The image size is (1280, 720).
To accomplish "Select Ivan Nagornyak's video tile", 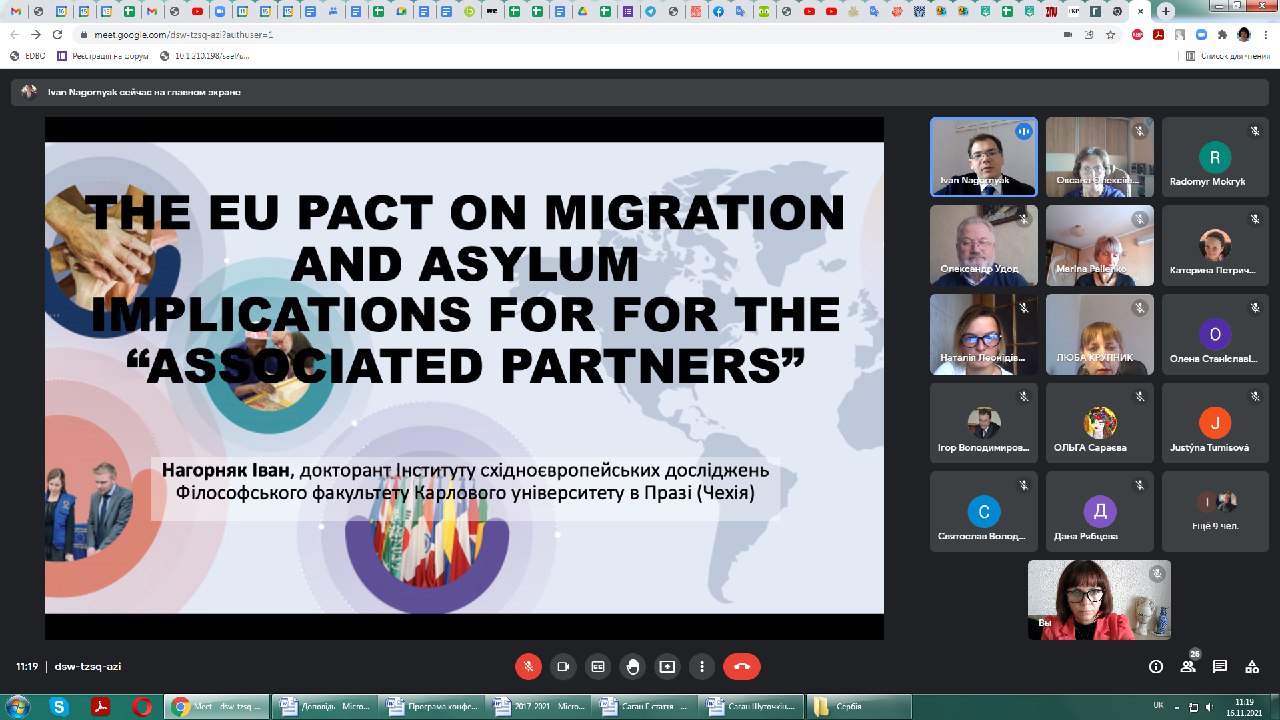I will [983, 157].
